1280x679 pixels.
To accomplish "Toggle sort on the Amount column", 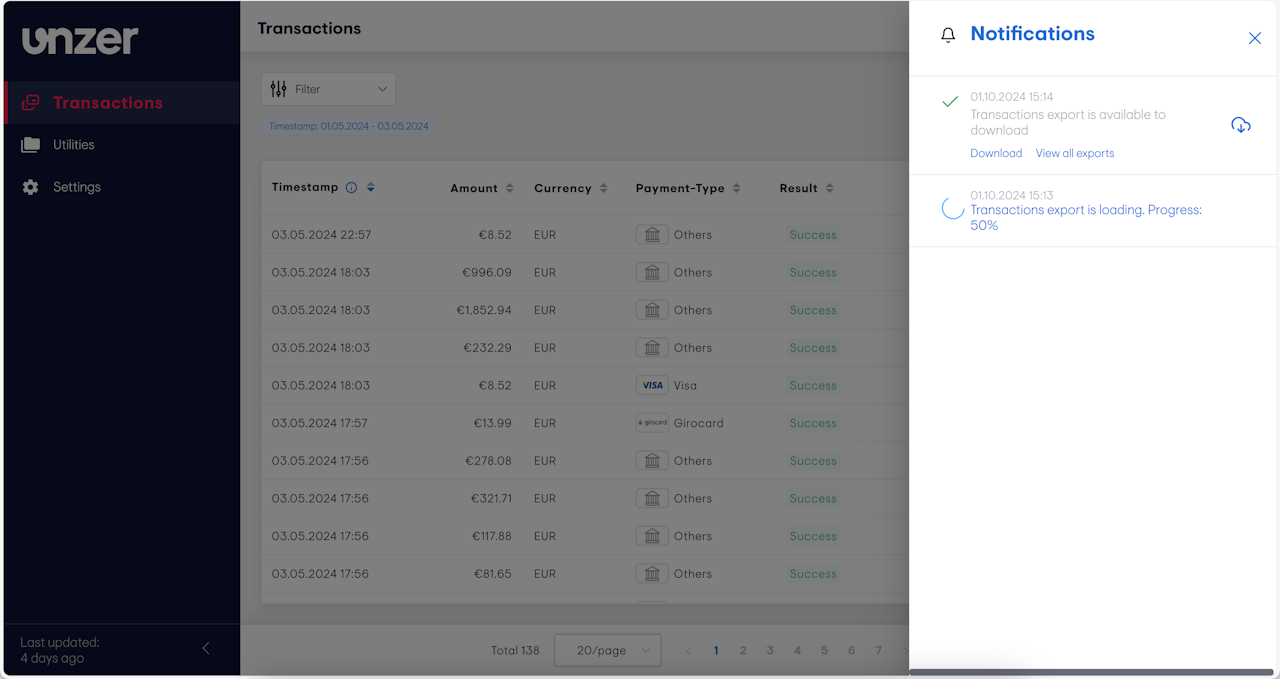I will click(x=509, y=188).
